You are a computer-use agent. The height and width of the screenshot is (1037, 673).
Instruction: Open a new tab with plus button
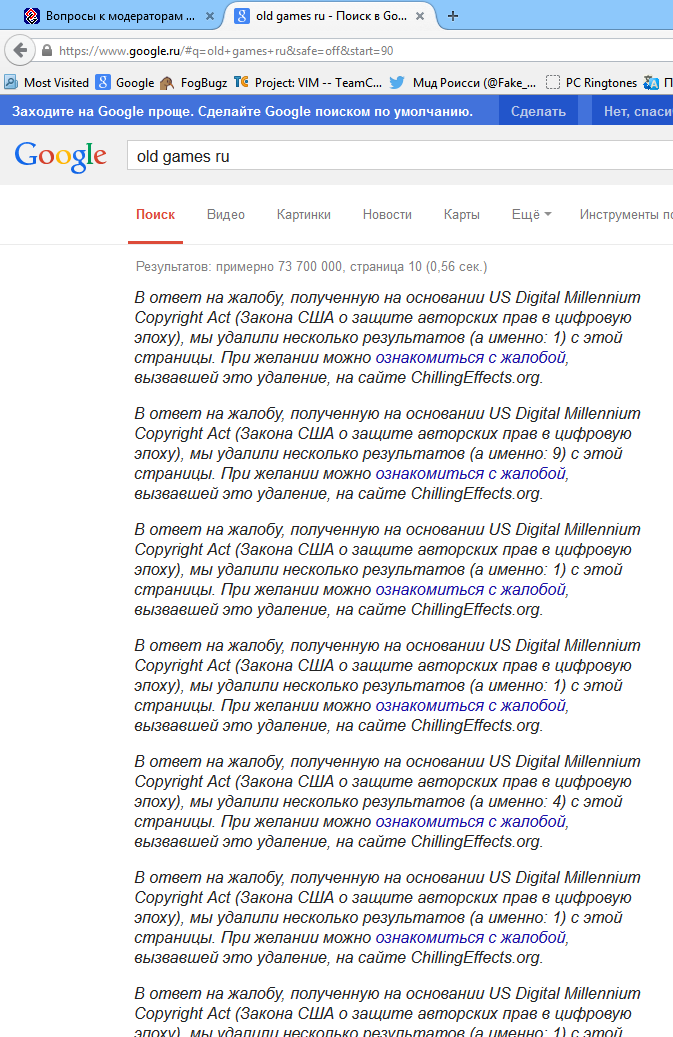453,16
